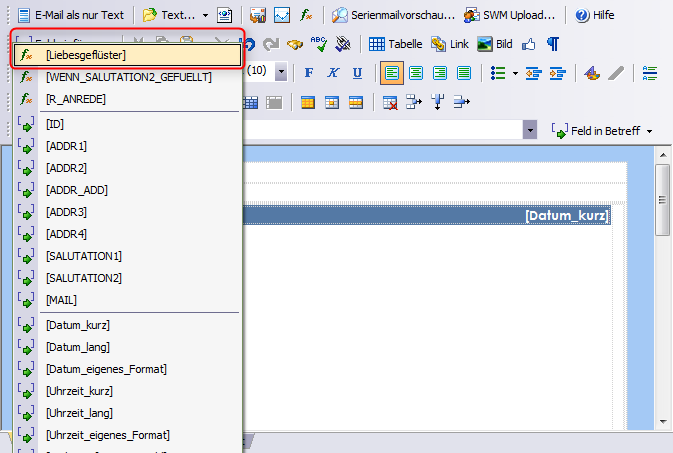The width and height of the screenshot is (673, 453).
Task: Choose [Datum_lang] entry
Action: pos(127,347)
